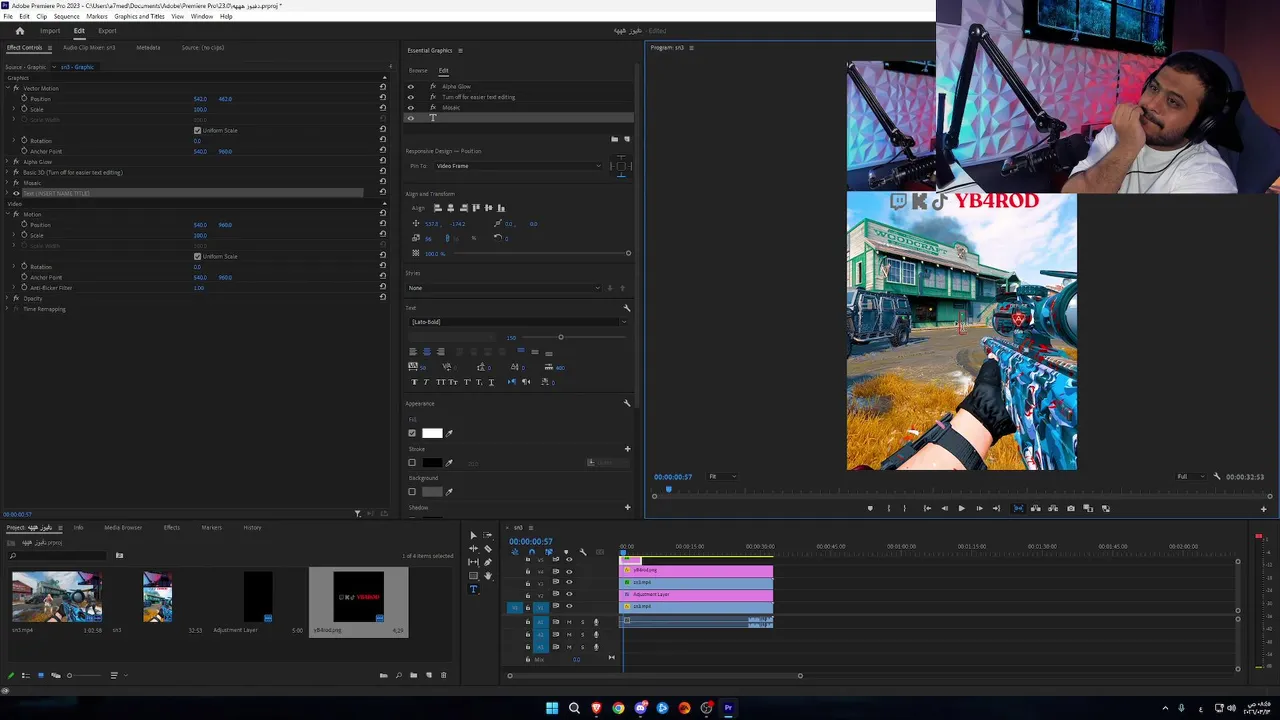The image size is (1280, 720).
Task: Mute audio track A1
Action: 569,622
